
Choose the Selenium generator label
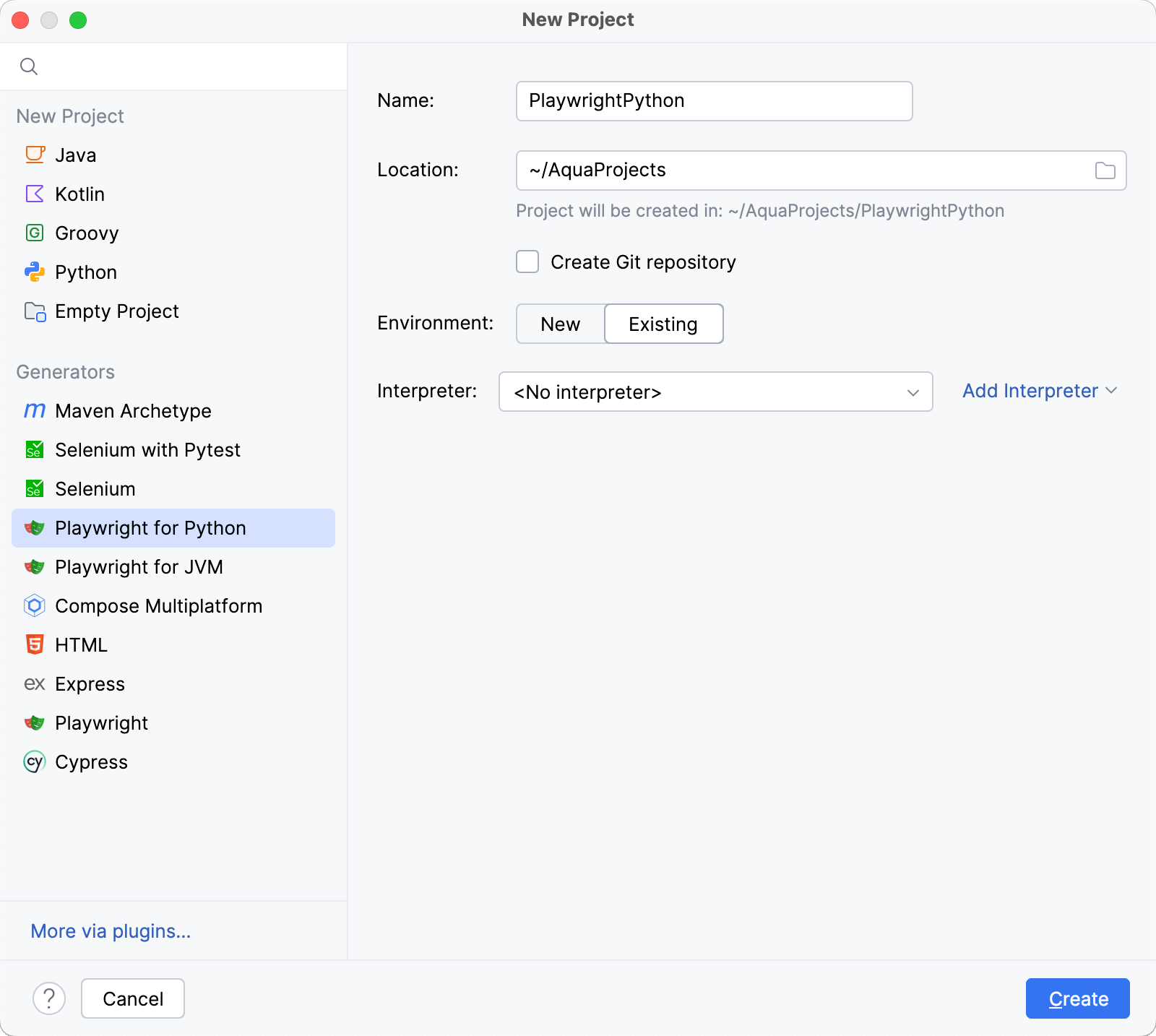coord(95,489)
